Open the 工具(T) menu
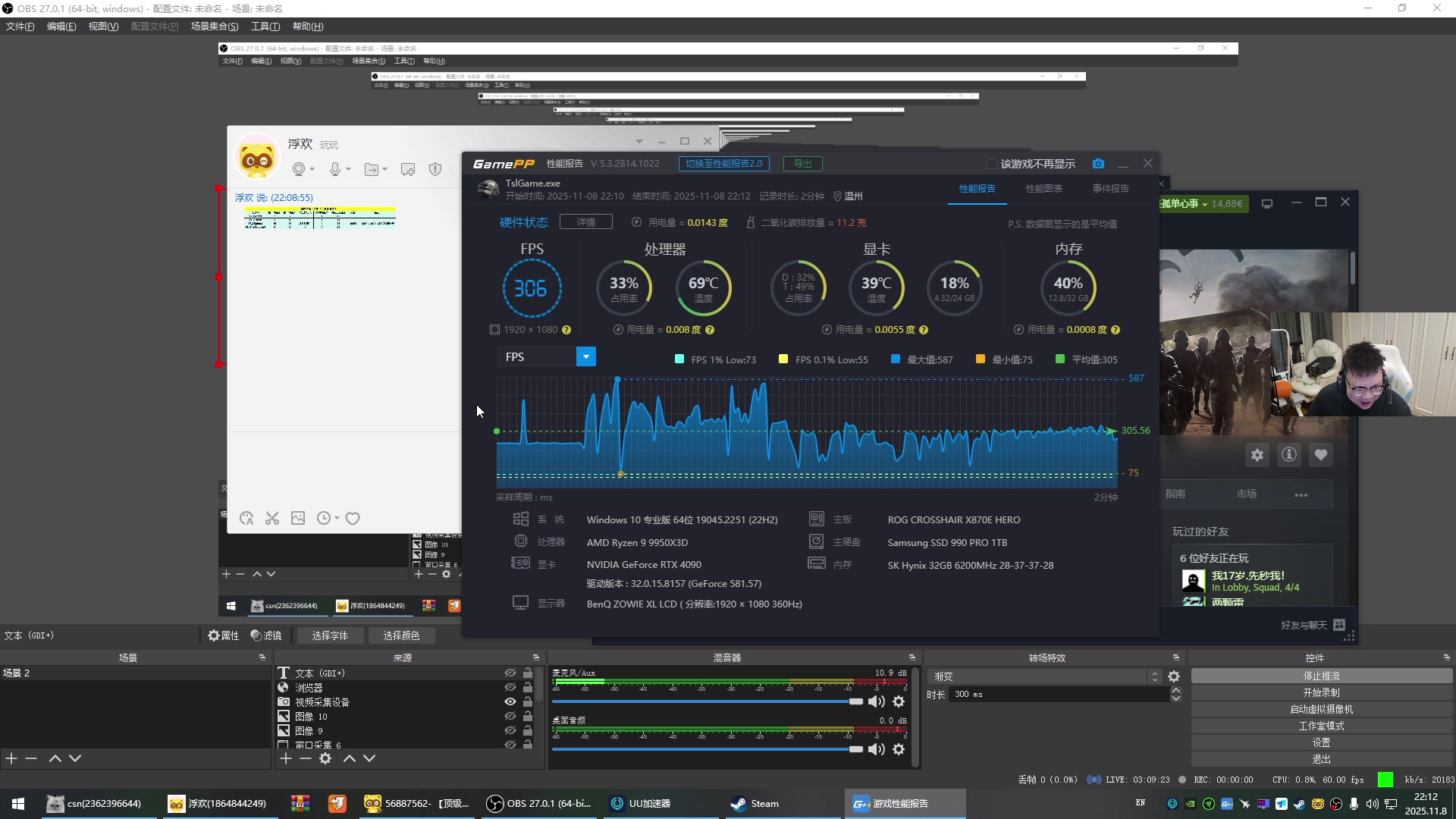Image resolution: width=1456 pixels, height=819 pixels. (265, 27)
